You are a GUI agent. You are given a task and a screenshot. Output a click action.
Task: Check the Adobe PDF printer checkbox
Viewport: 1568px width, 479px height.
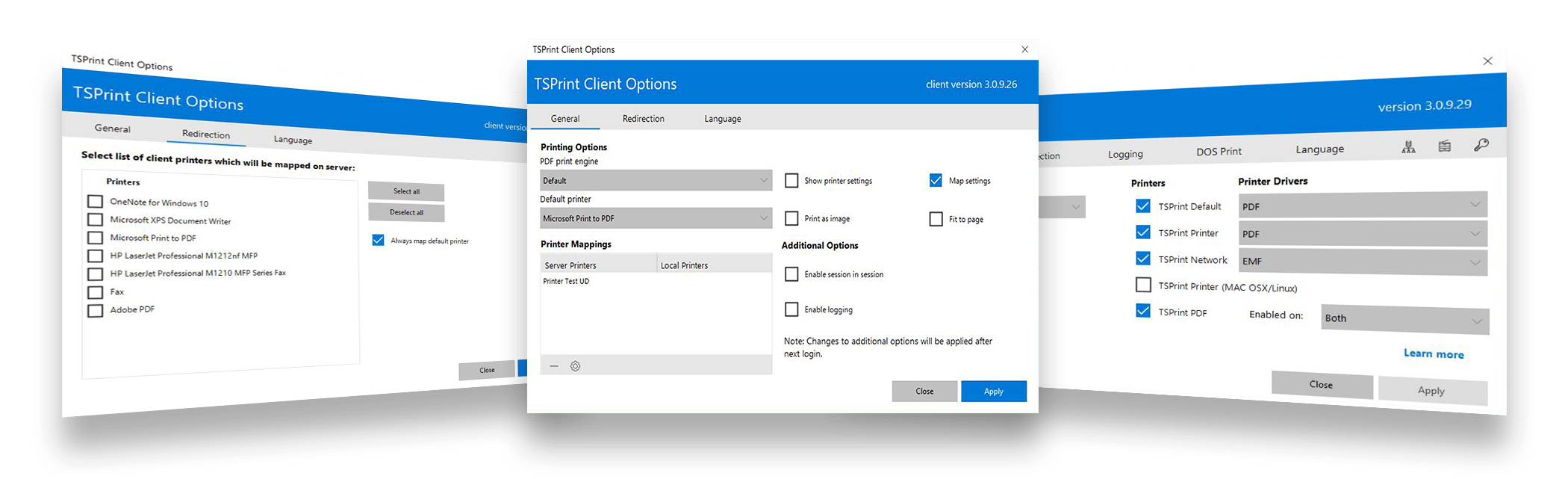coord(95,310)
